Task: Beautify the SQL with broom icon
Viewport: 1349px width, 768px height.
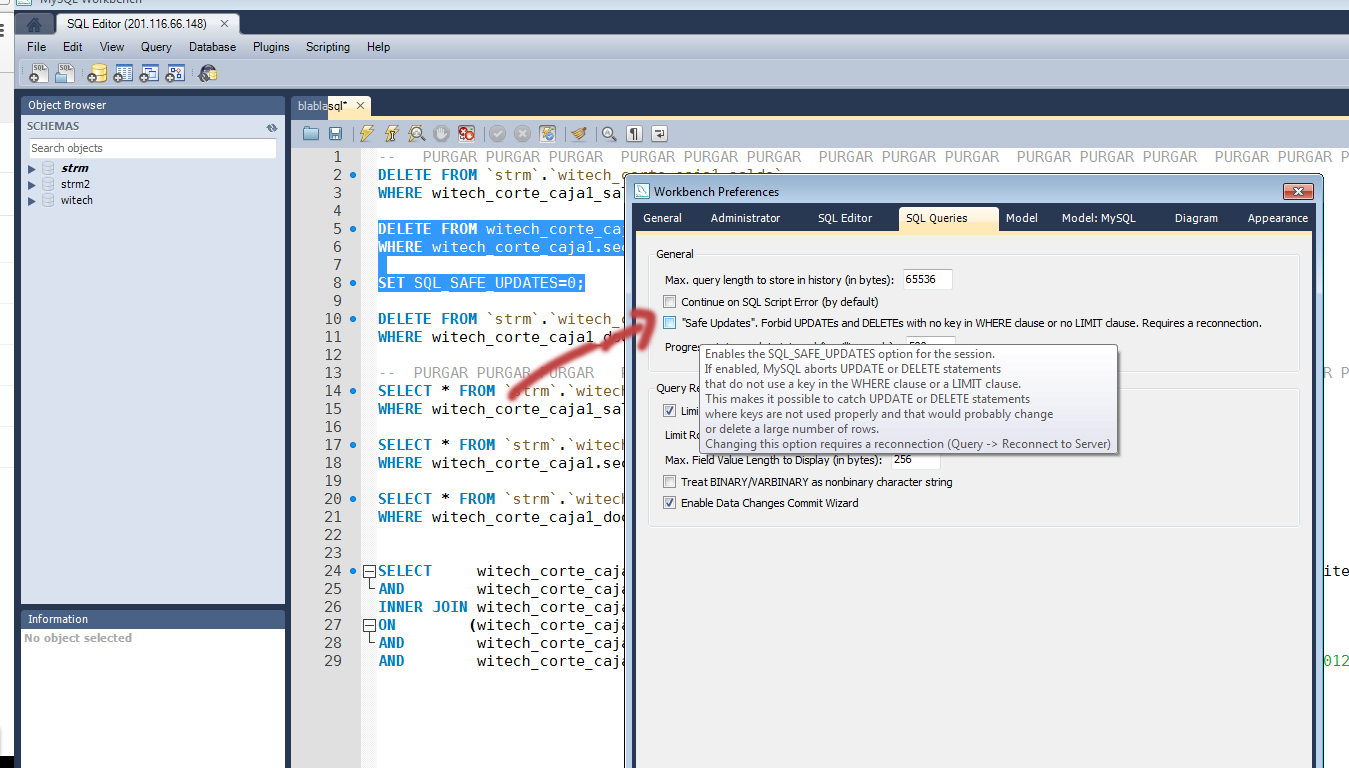Action: 578,133
